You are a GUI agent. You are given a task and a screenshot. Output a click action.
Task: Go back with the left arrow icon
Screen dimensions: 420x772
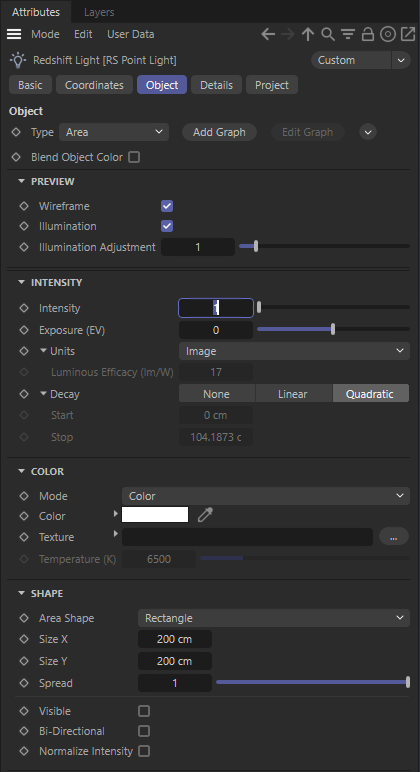268,34
